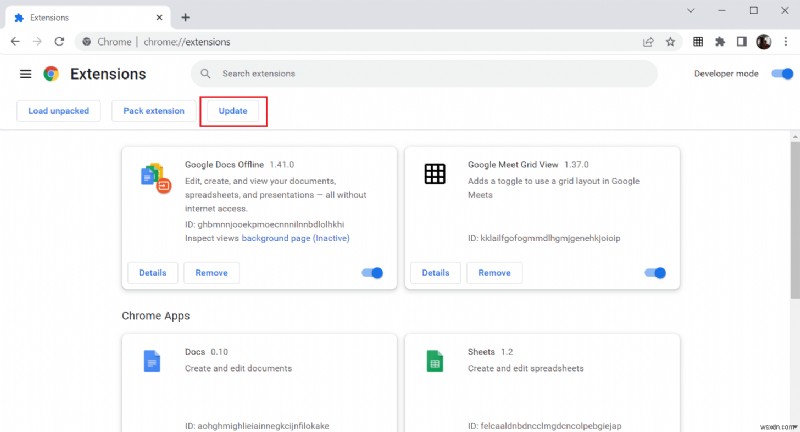Click the Update button
The image size is (800, 432).
(233, 111)
